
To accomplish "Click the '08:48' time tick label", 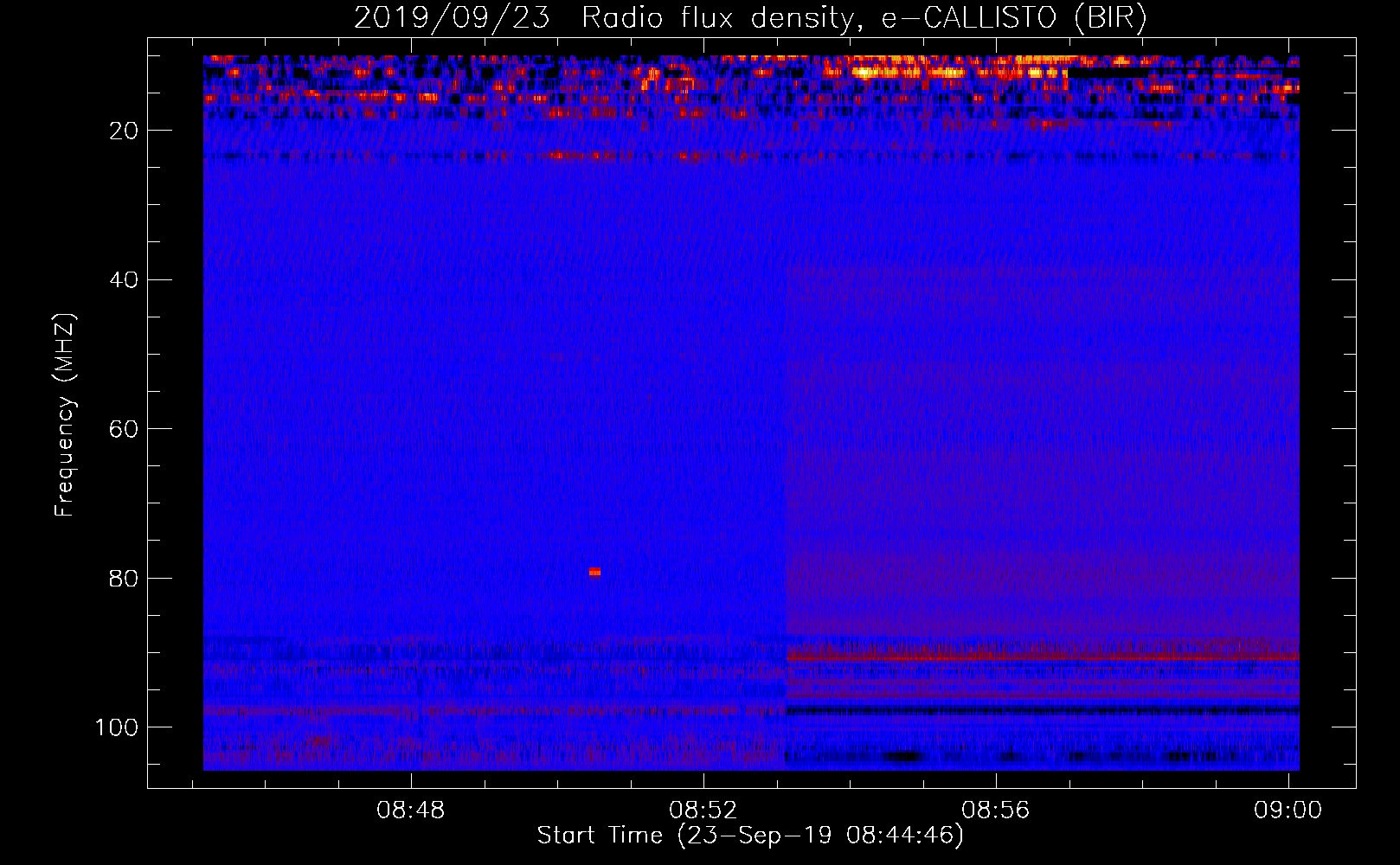I will click(x=410, y=811).
